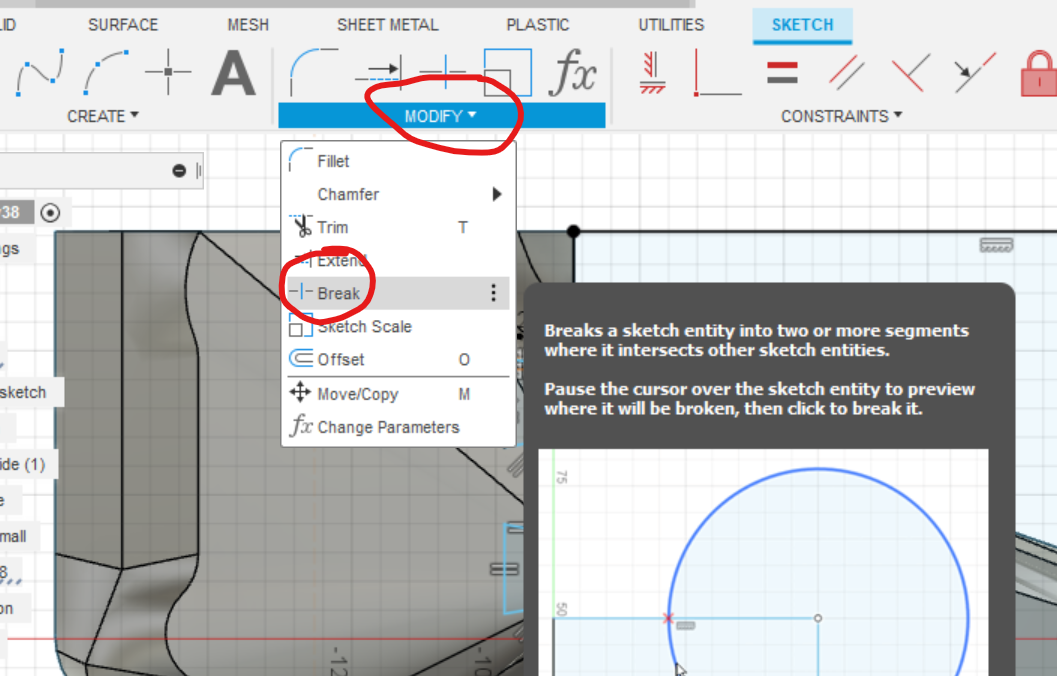The width and height of the screenshot is (1057, 676).
Task: Open the MODIFY dropdown
Action: (441, 116)
